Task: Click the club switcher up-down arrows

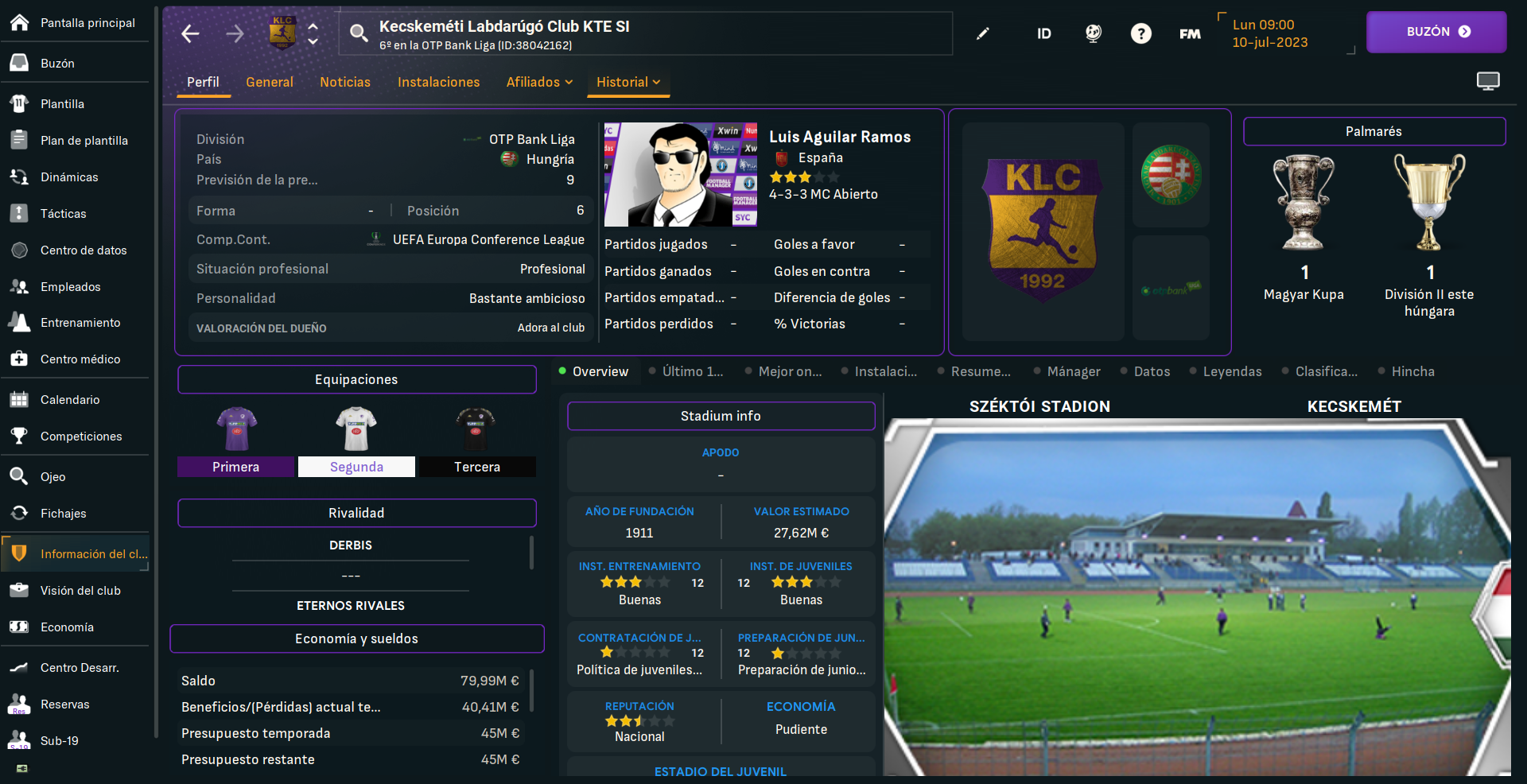Action: click(x=313, y=33)
